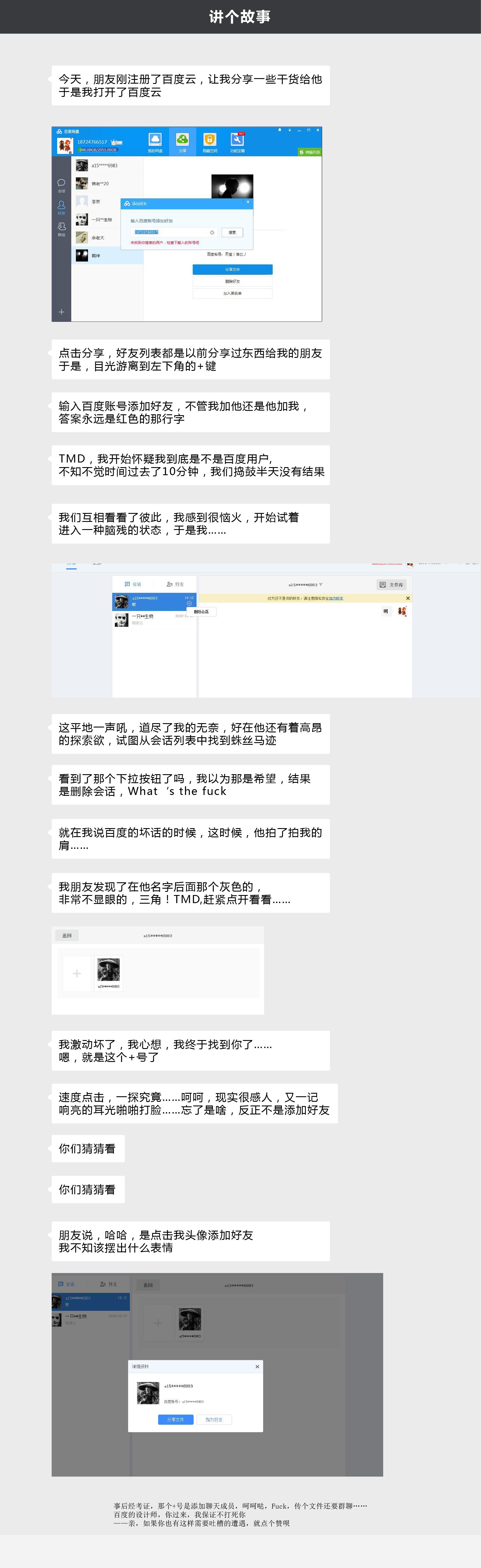Click the dimmed 会话 tab behind 详细资料 dialog
Viewport: 481px width, 1568px height.
coord(66,1284)
